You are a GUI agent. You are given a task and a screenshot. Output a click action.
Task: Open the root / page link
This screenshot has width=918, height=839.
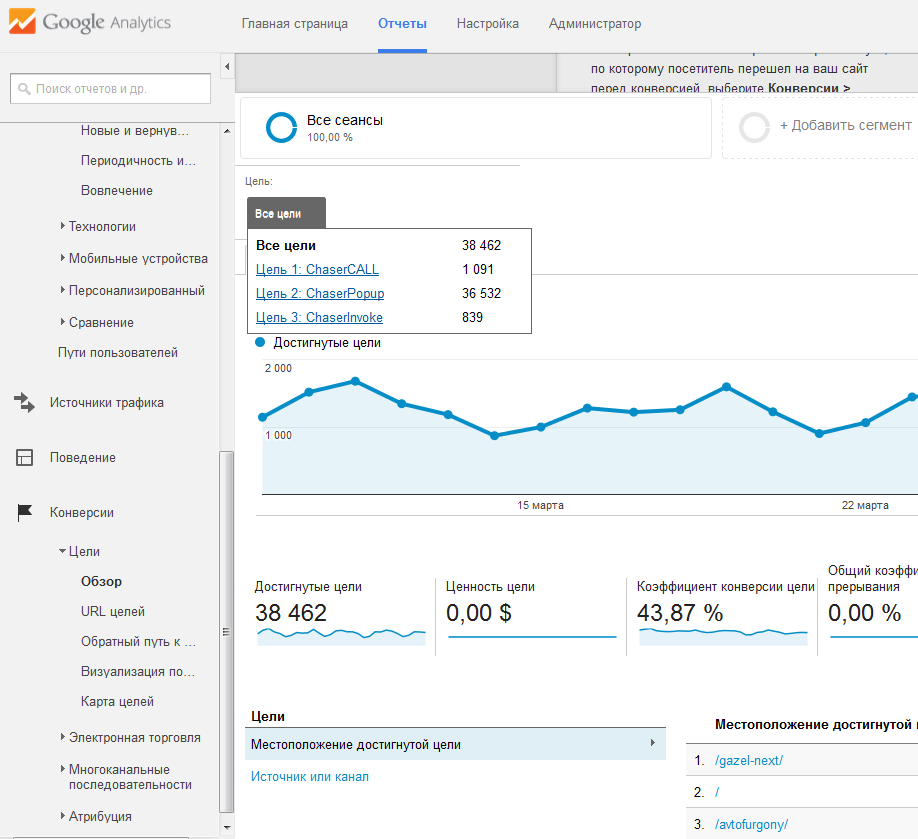pyautogui.click(x=717, y=792)
